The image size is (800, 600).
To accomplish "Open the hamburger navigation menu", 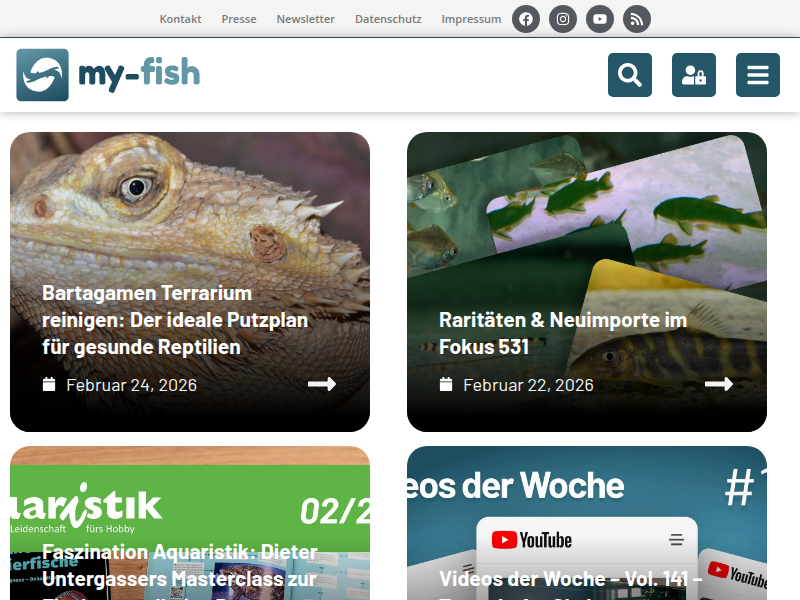I will coord(758,75).
